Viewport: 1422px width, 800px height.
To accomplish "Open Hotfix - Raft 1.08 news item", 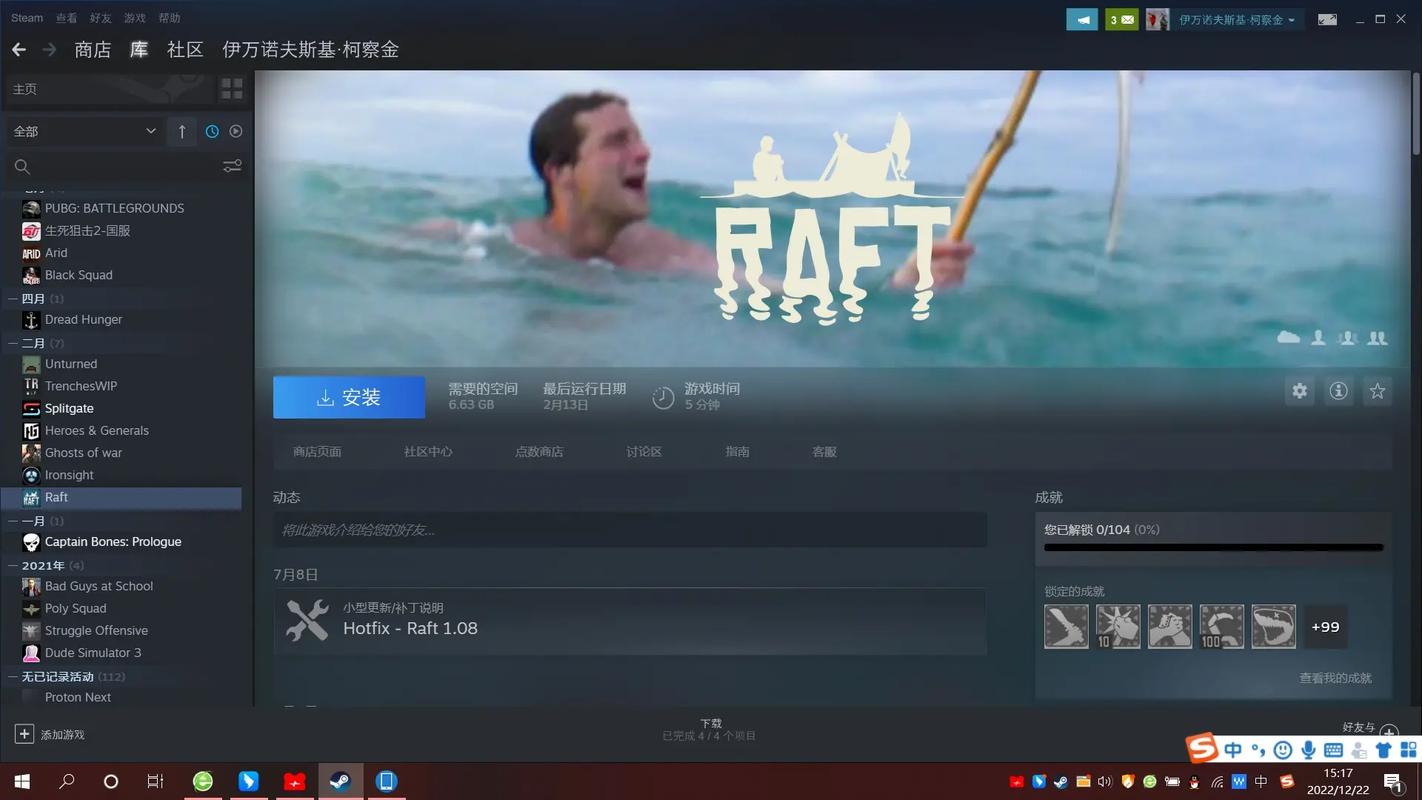I will click(x=630, y=621).
